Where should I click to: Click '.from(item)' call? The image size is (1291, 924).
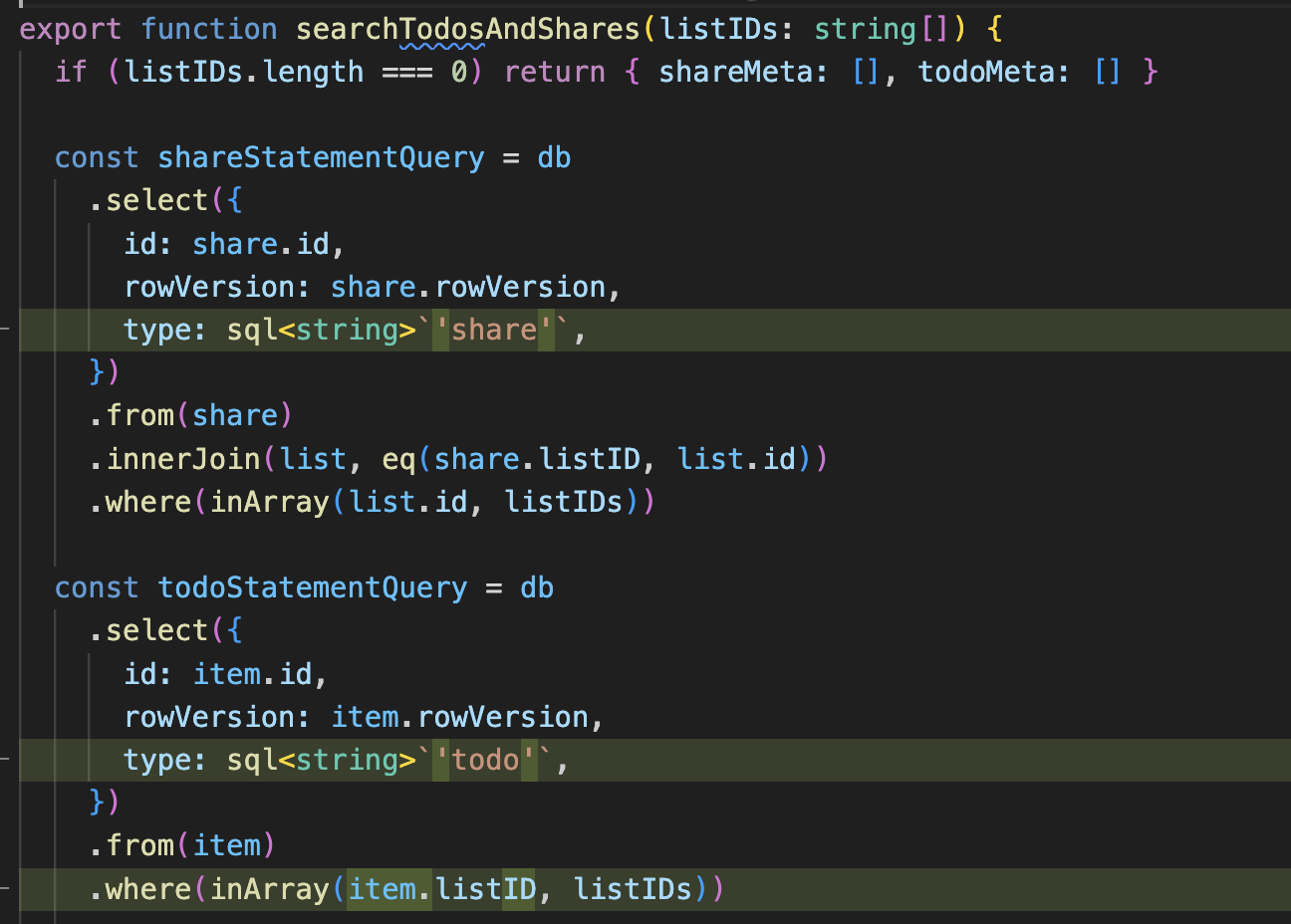182,845
